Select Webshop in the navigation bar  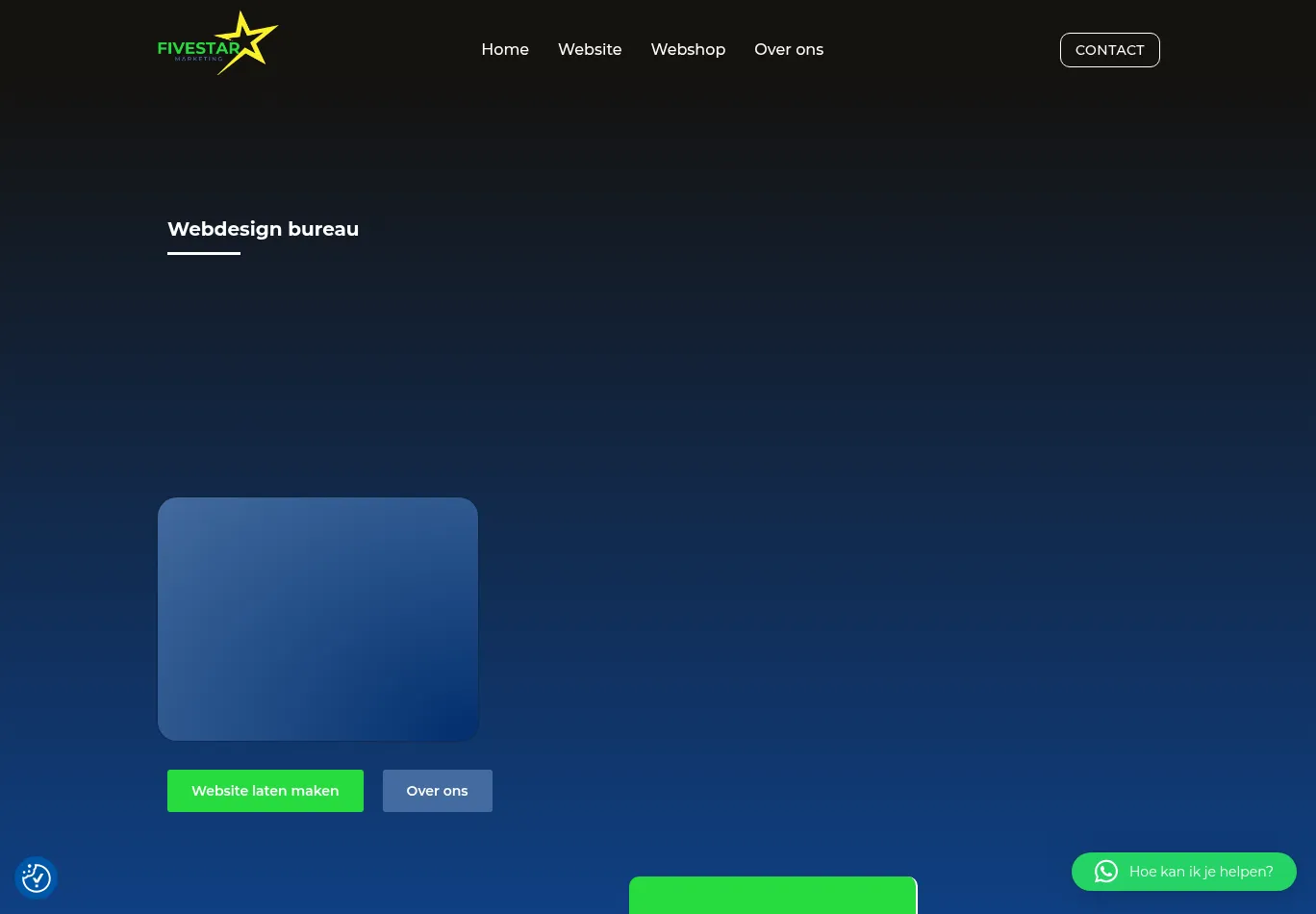pos(688,50)
